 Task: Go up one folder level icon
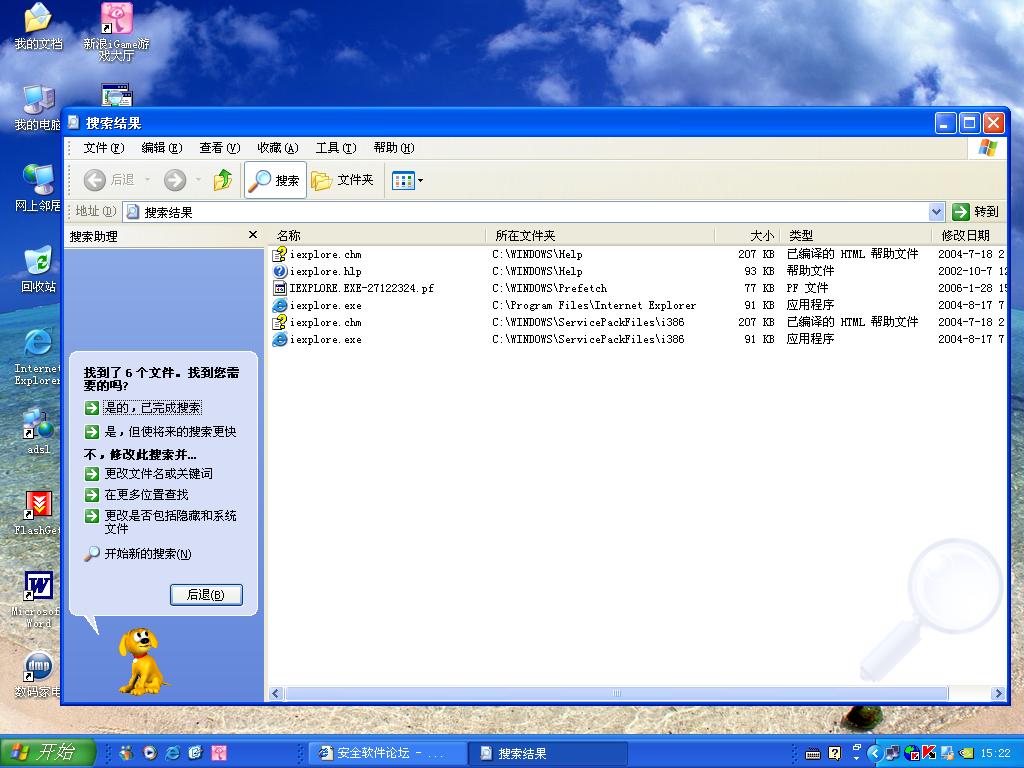coord(223,180)
